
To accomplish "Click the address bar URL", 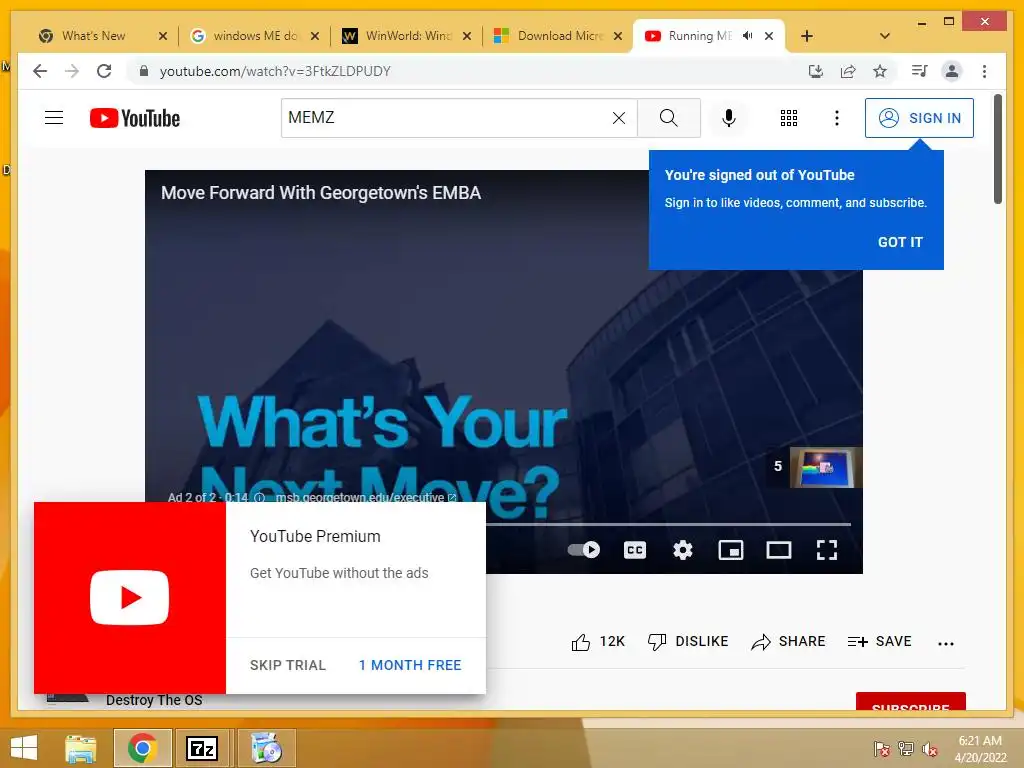I will pos(275,71).
